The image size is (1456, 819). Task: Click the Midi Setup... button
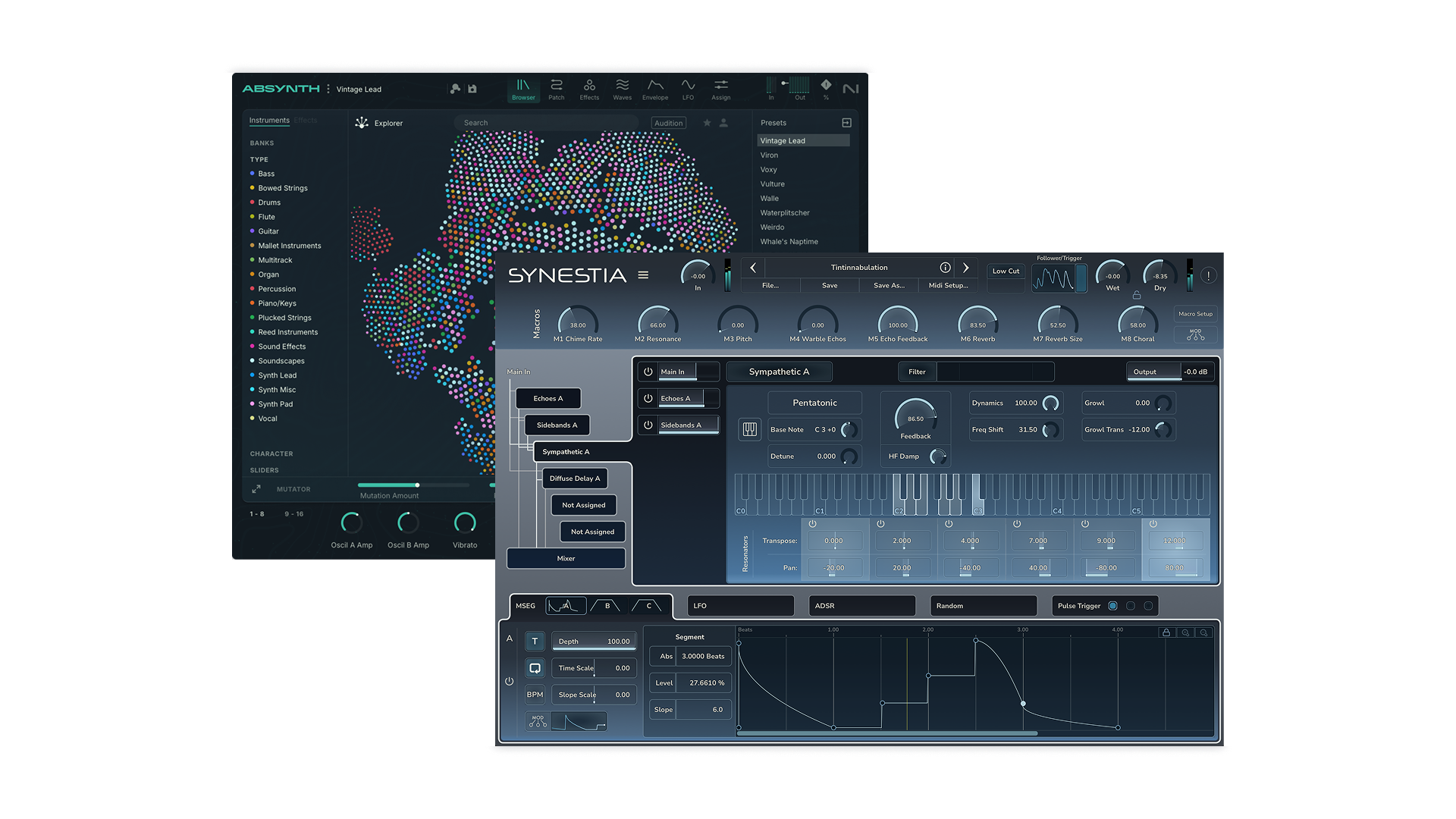(x=948, y=285)
